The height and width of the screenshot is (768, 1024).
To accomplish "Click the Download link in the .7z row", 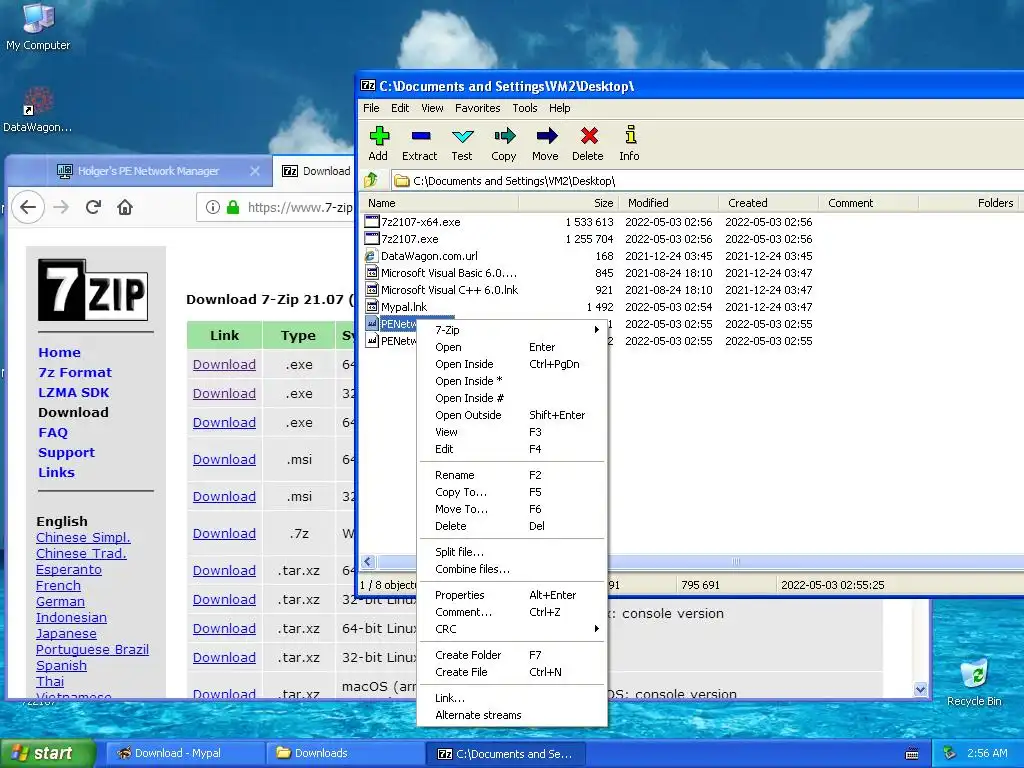I will pyautogui.click(x=224, y=534).
